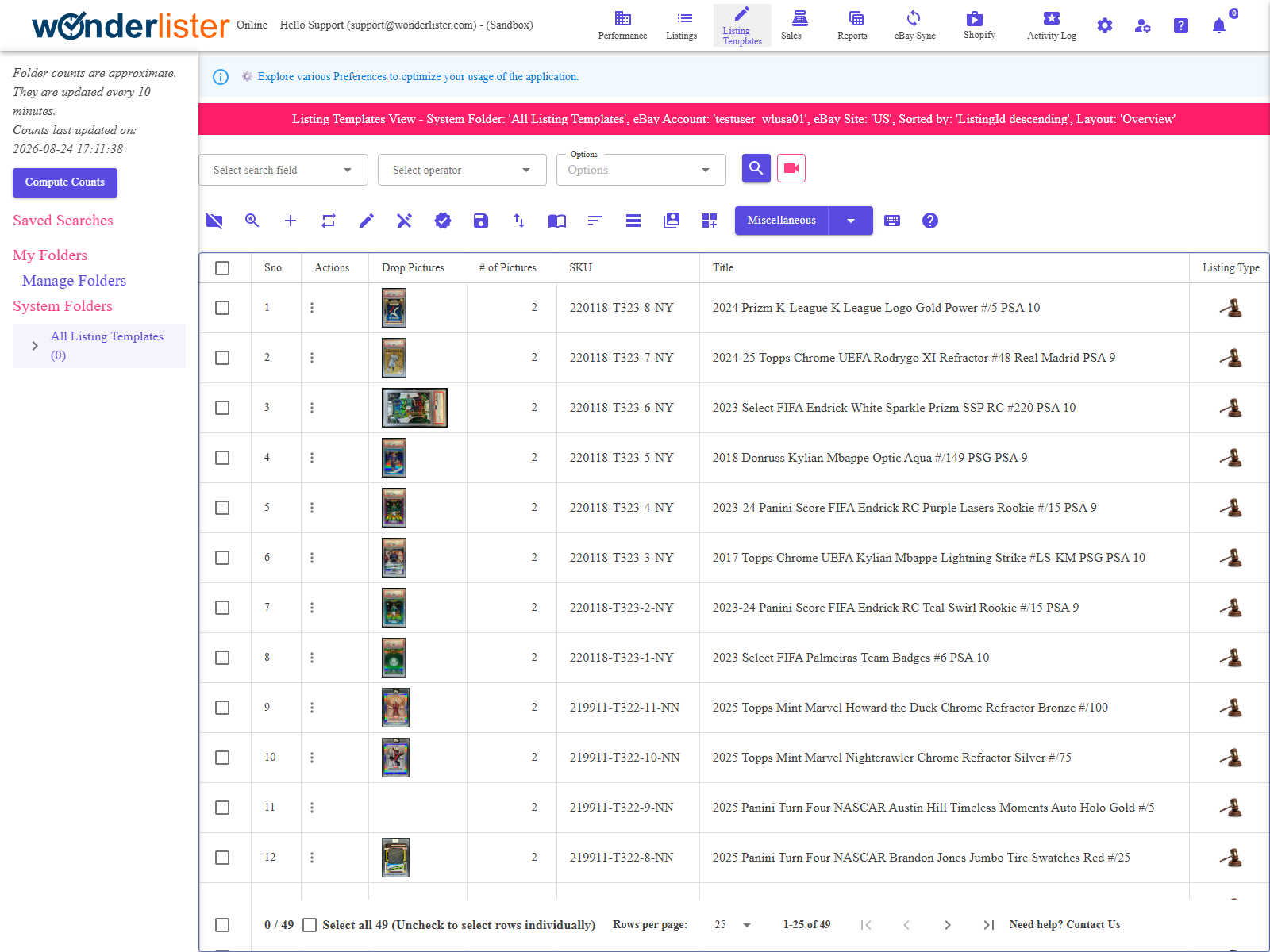The width and height of the screenshot is (1270, 952).
Task: Toggle the footer checkbox beside 0 / 49
Action: [x=222, y=925]
